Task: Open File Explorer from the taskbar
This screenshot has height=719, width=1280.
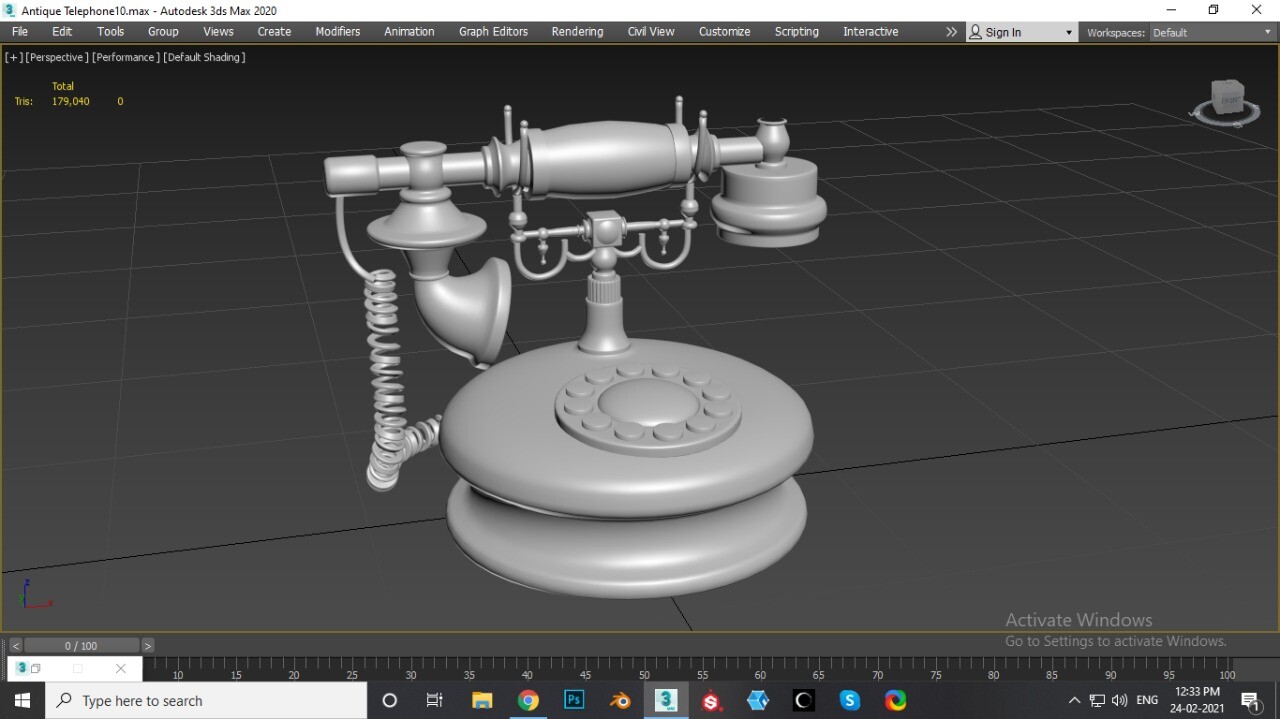Action: (x=482, y=701)
